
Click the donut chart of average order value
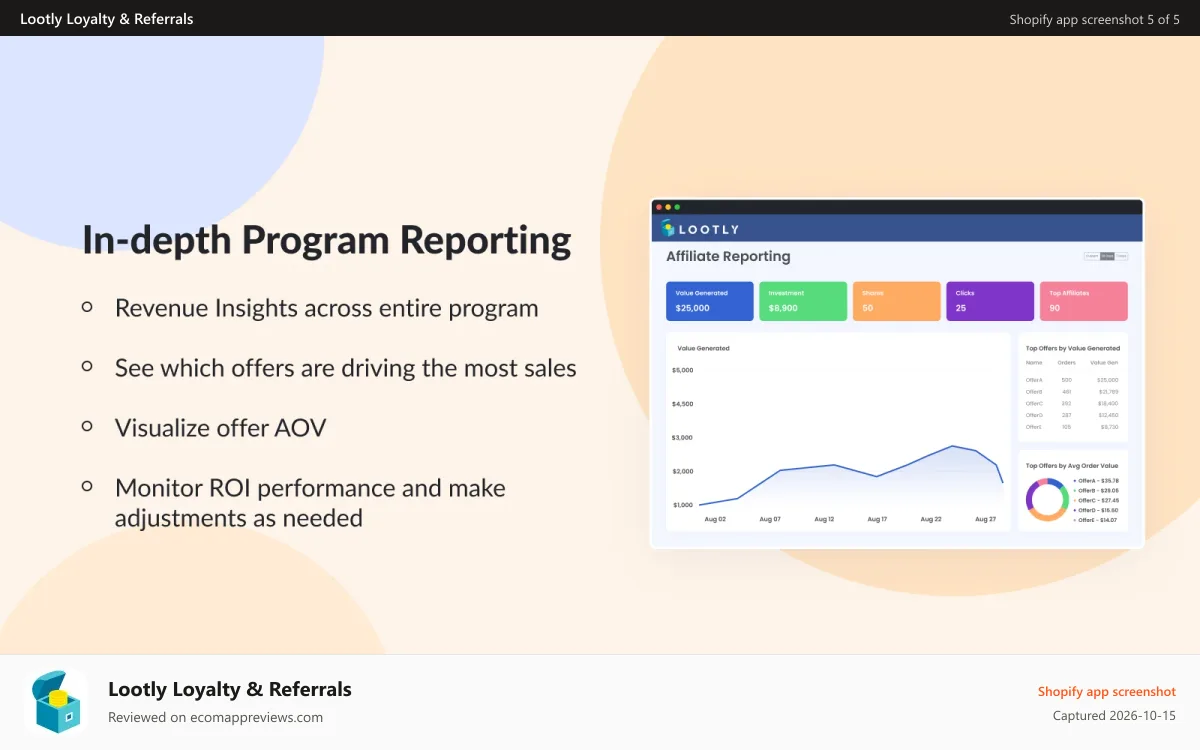click(x=1047, y=499)
